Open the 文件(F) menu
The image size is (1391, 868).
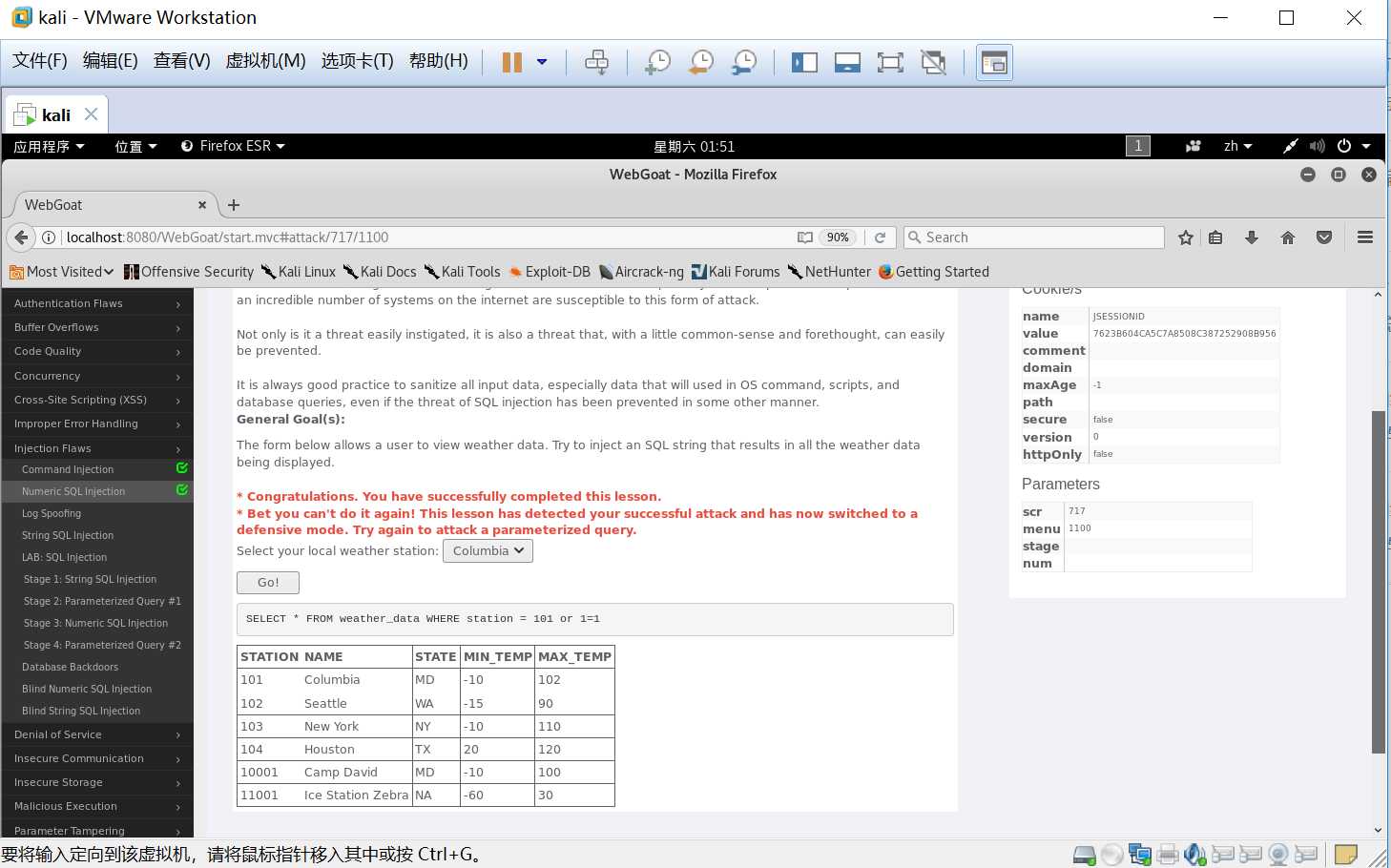(40, 61)
